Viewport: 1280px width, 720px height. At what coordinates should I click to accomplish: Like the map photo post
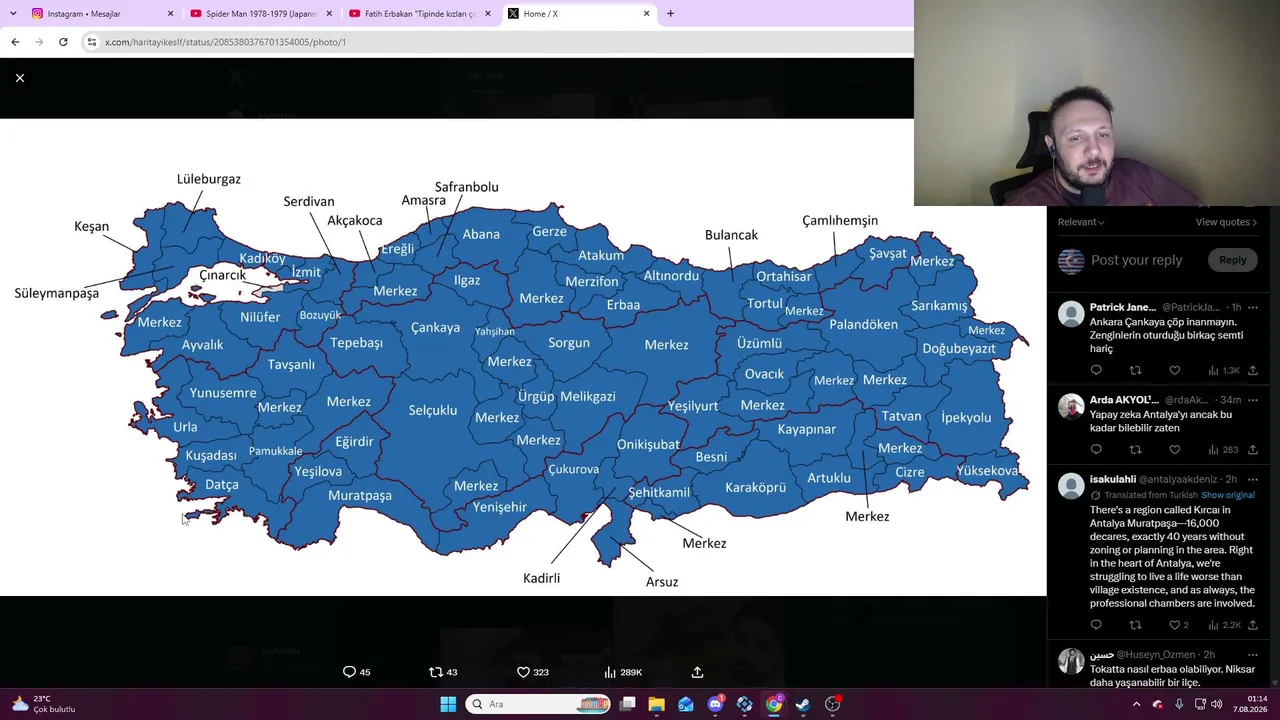click(x=532, y=672)
